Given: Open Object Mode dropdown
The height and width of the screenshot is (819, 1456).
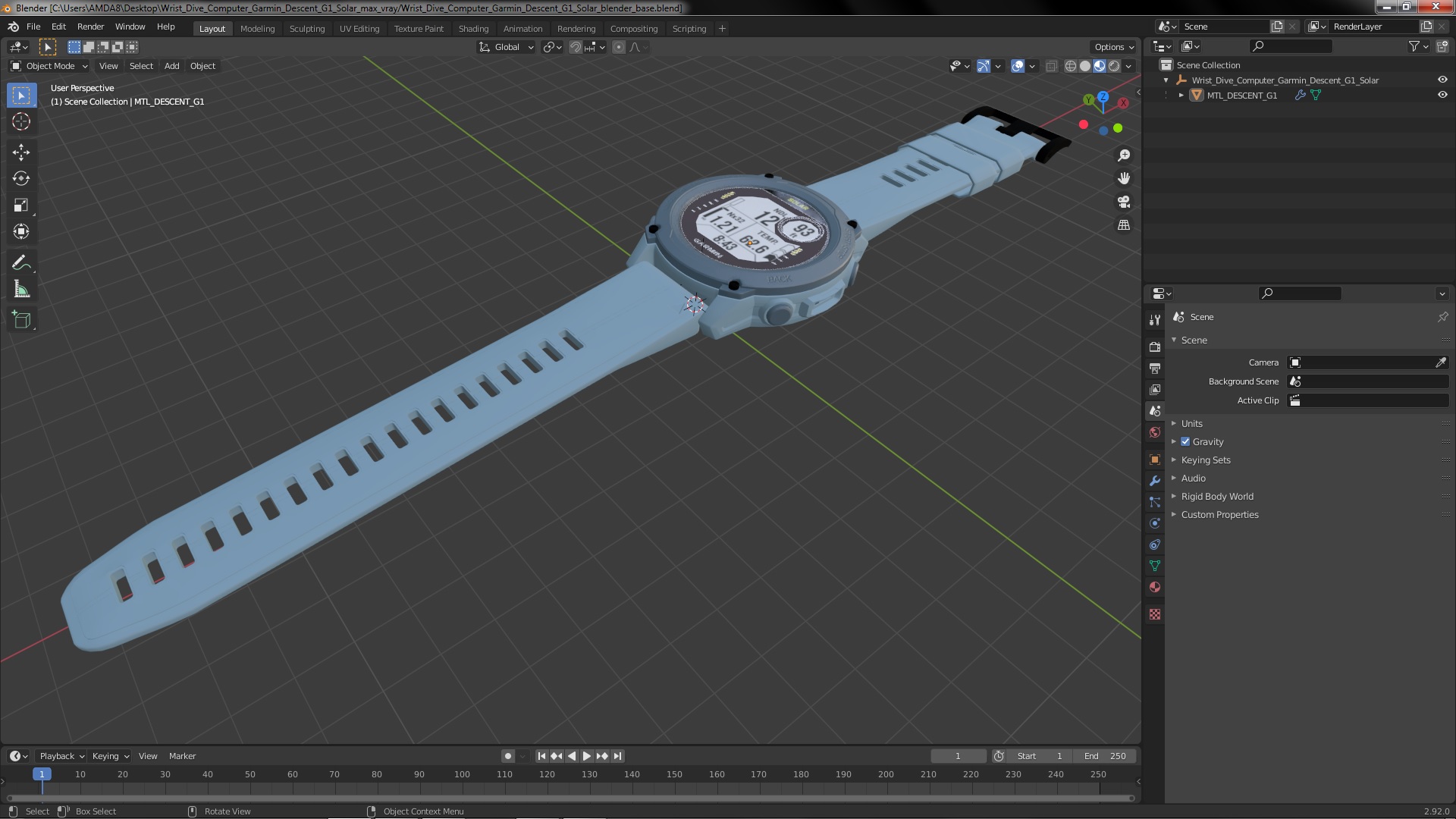Looking at the screenshot, I should click(x=49, y=66).
